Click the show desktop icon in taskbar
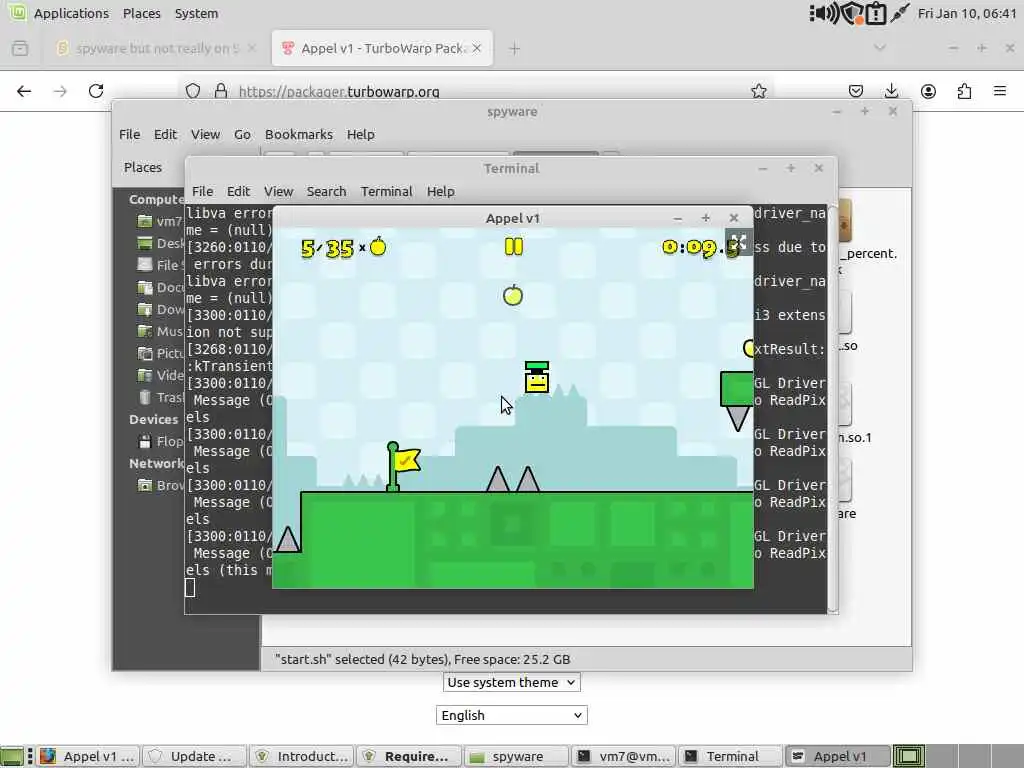This screenshot has height=768, width=1024. (11, 756)
